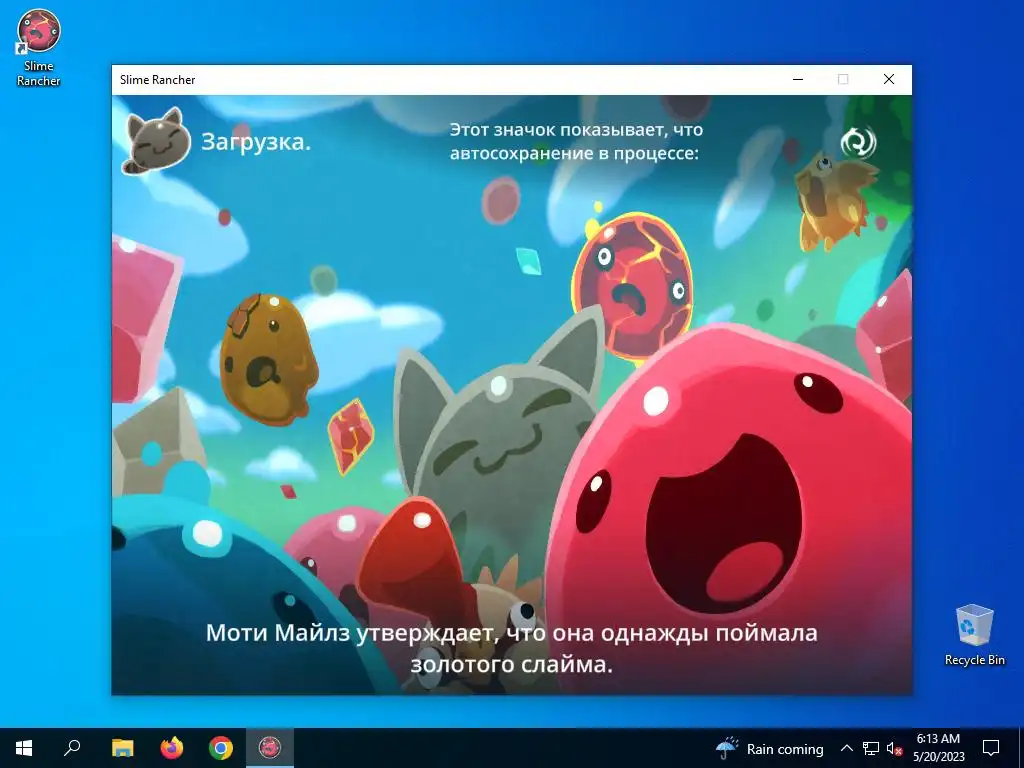Image resolution: width=1024 pixels, height=768 pixels.
Task: Open taskbar search magnifier
Action: point(72,748)
